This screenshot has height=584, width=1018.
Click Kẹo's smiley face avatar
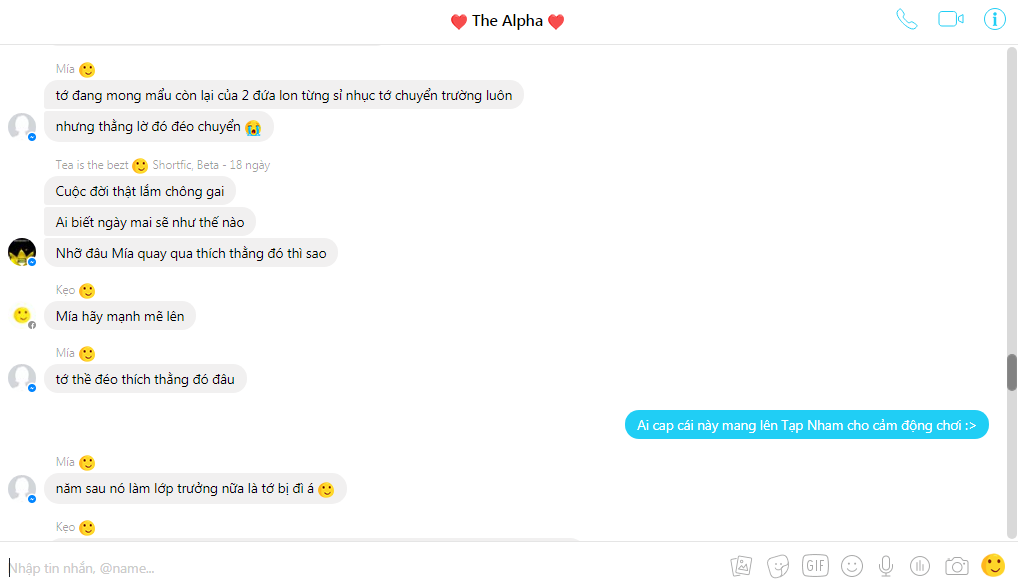22,315
